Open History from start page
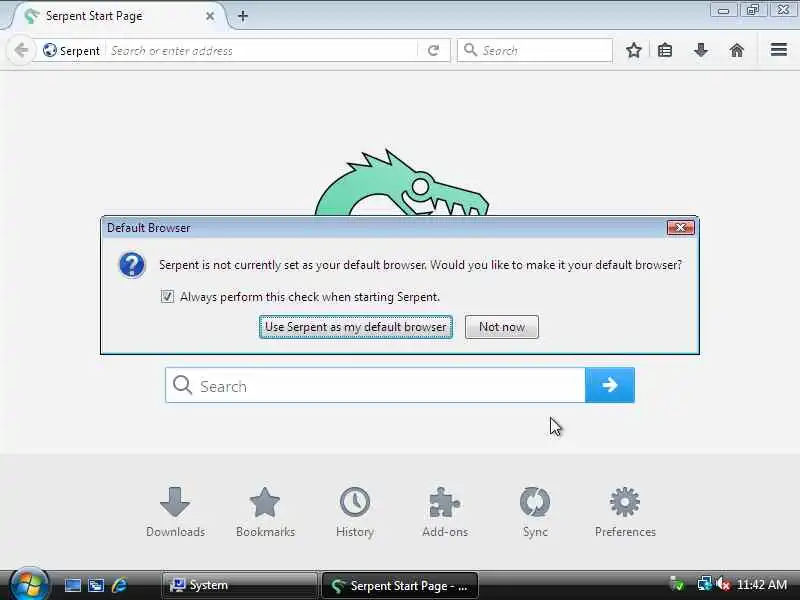The height and width of the screenshot is (600, 800). (355, 512)
